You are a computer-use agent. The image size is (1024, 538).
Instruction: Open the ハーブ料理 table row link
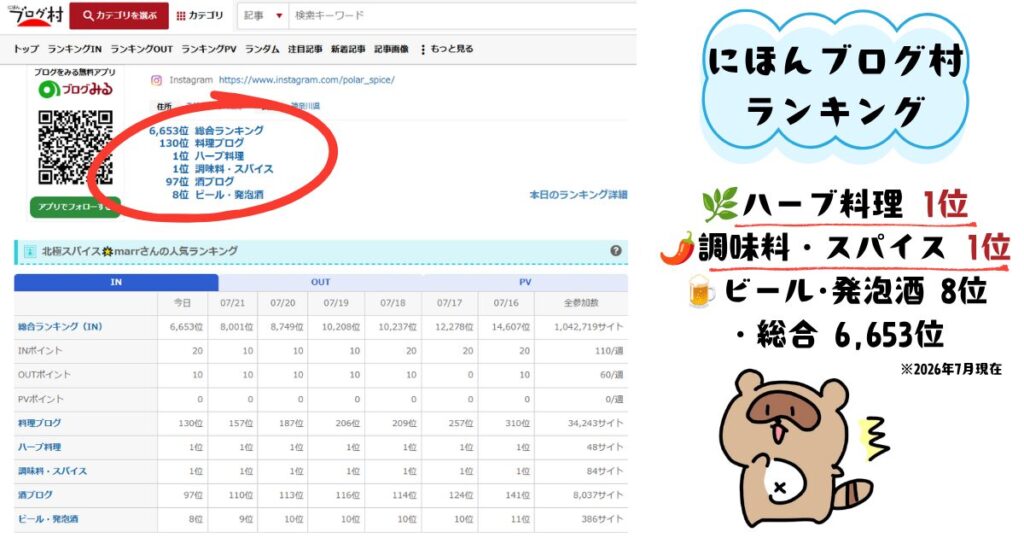[39, 447]
